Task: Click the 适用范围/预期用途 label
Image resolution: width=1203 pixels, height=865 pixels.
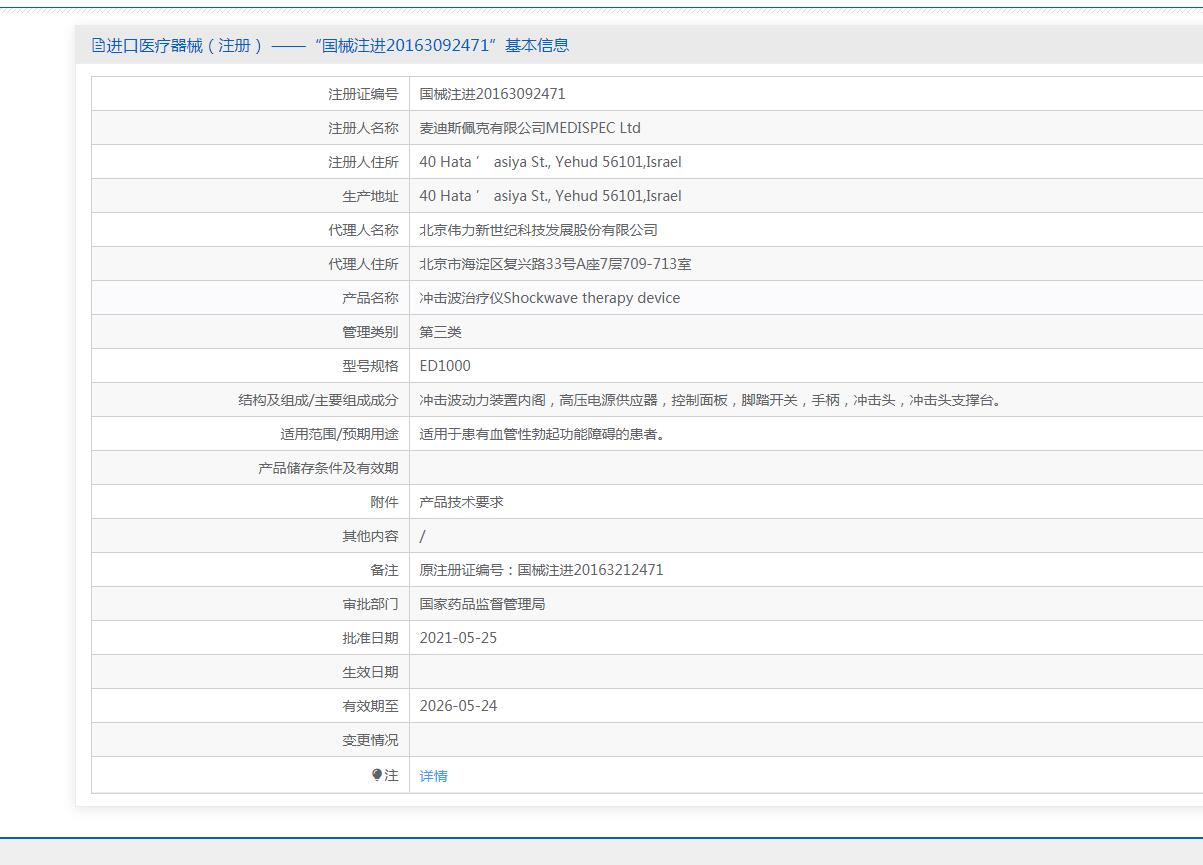Action: [339, 434]
